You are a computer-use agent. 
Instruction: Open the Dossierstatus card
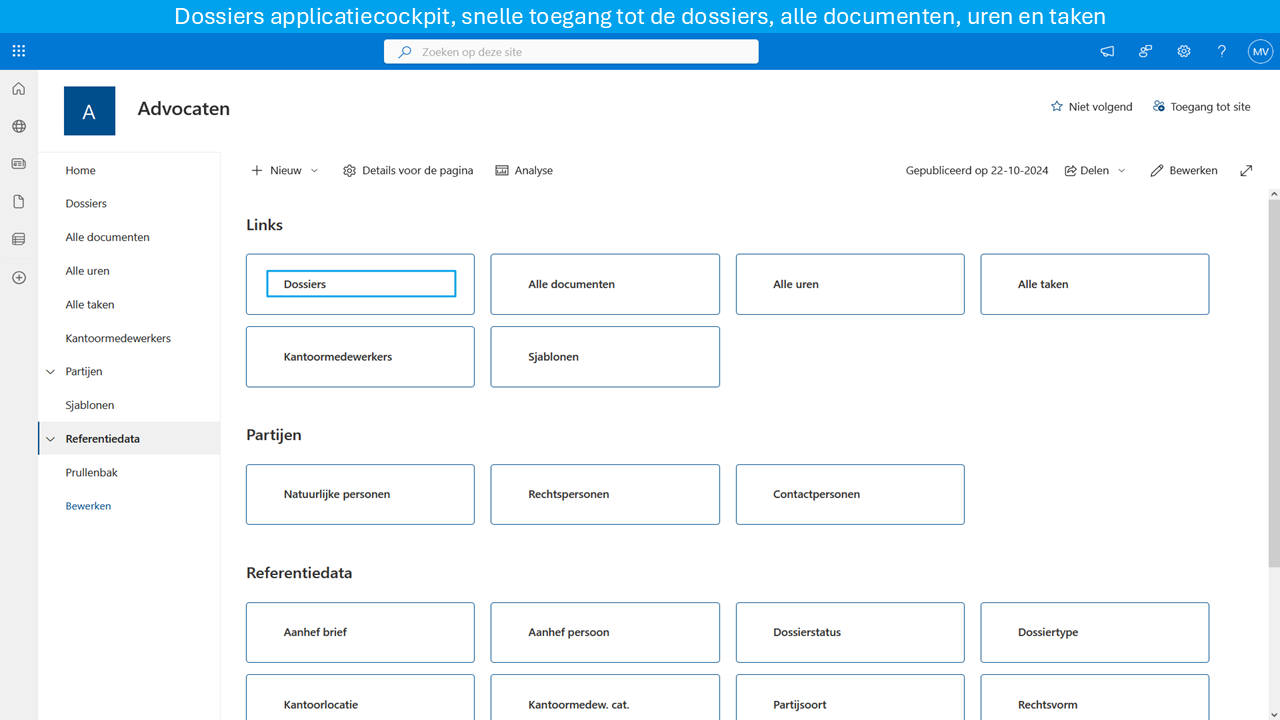tap(850, 632)
